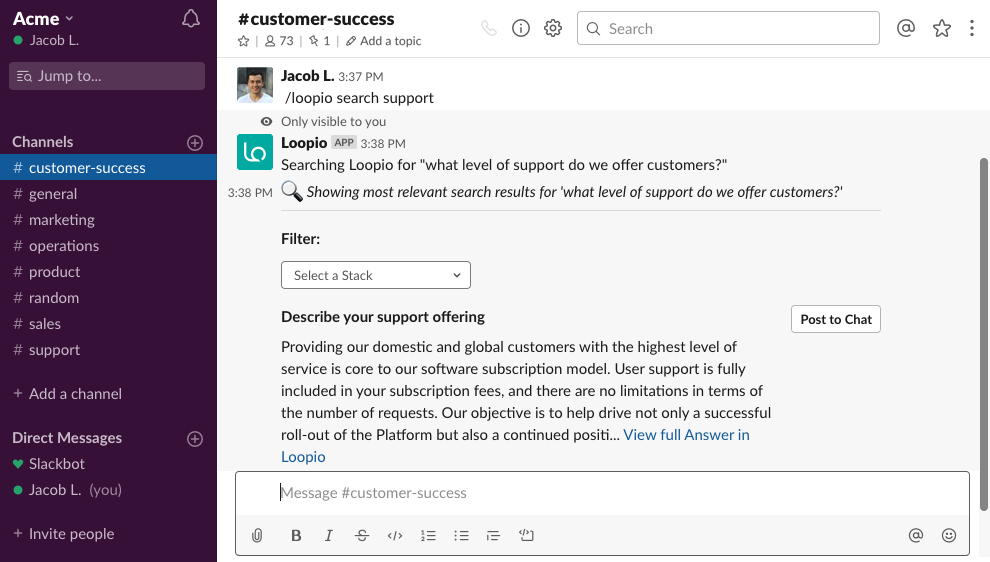990x562 pixels.
Task: Start a new direct message with plus icon
Action: pos(195,439)
